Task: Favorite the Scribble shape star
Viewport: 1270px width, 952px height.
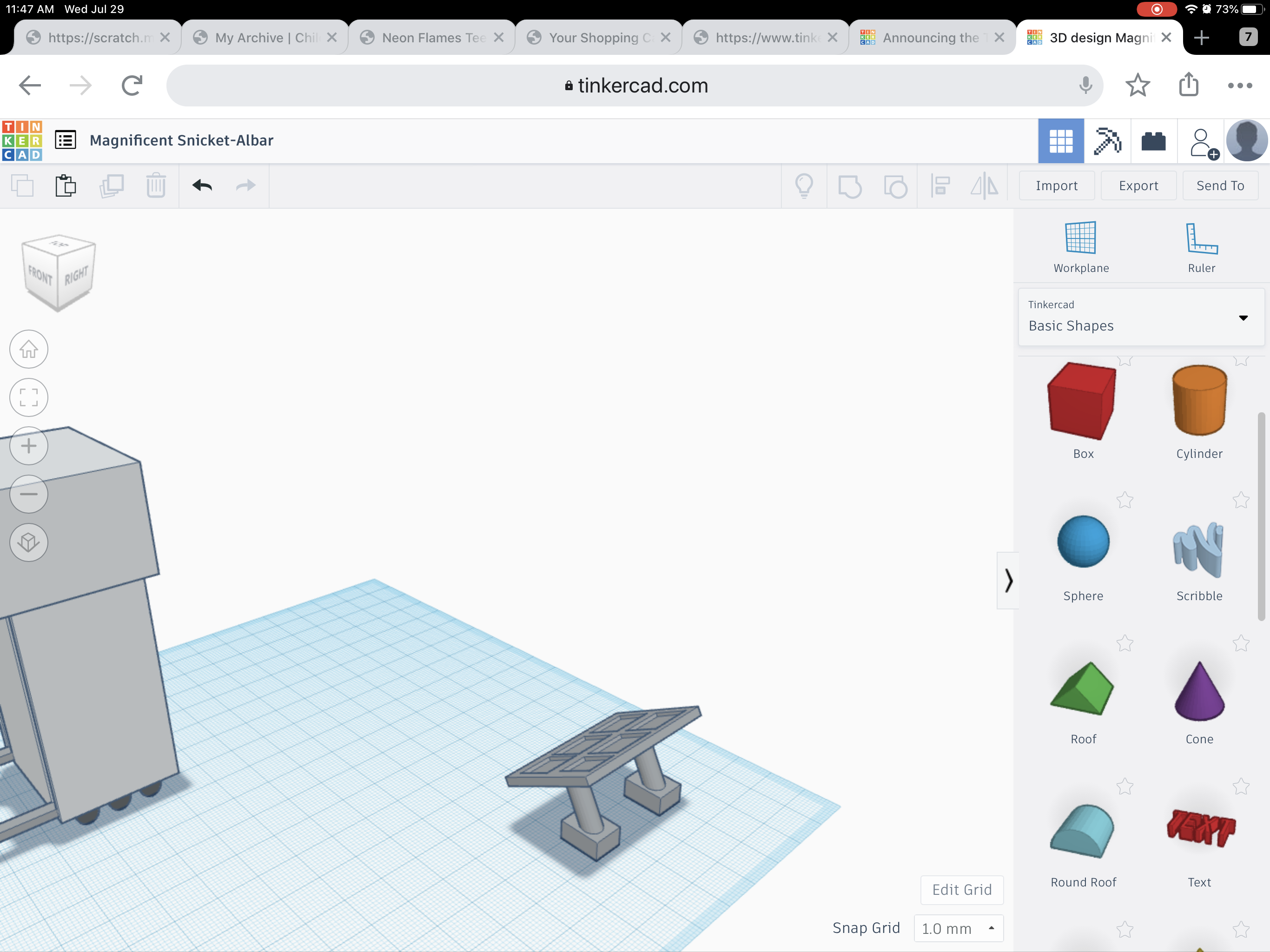Action: point(1241,500)
